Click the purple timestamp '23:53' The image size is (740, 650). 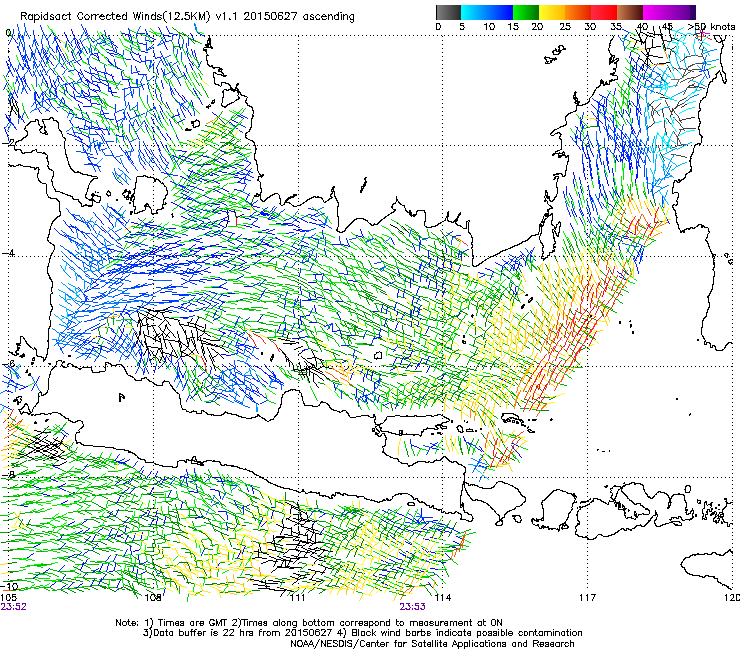(x=412, y=607)
